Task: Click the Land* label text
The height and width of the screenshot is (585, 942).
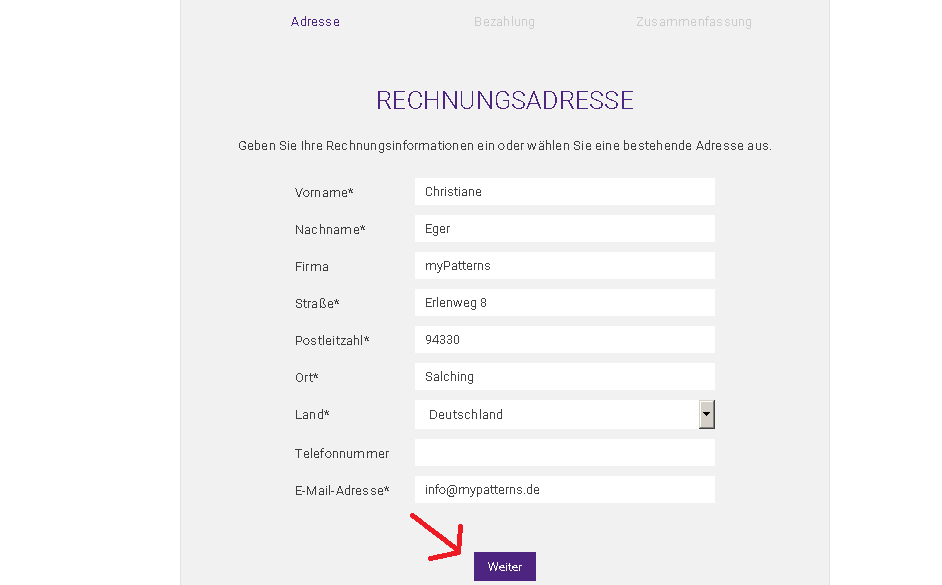Action: click(x=312, y=415)
